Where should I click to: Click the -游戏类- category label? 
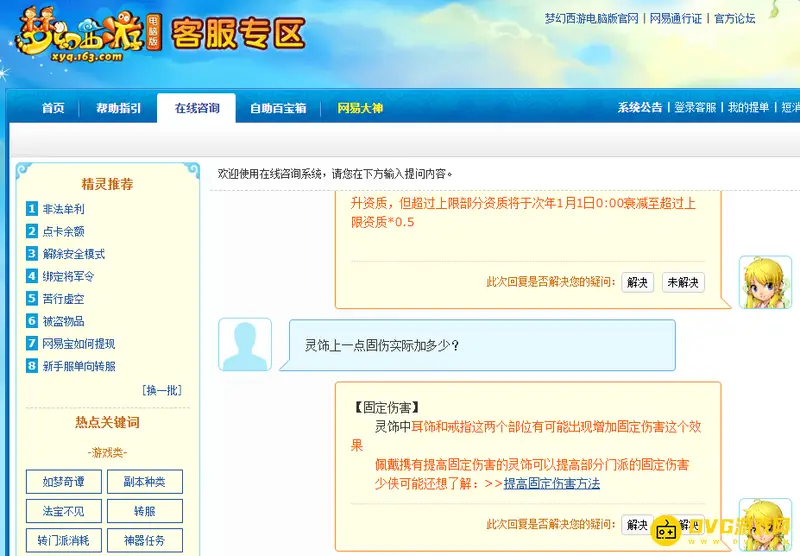coord(107,452)
